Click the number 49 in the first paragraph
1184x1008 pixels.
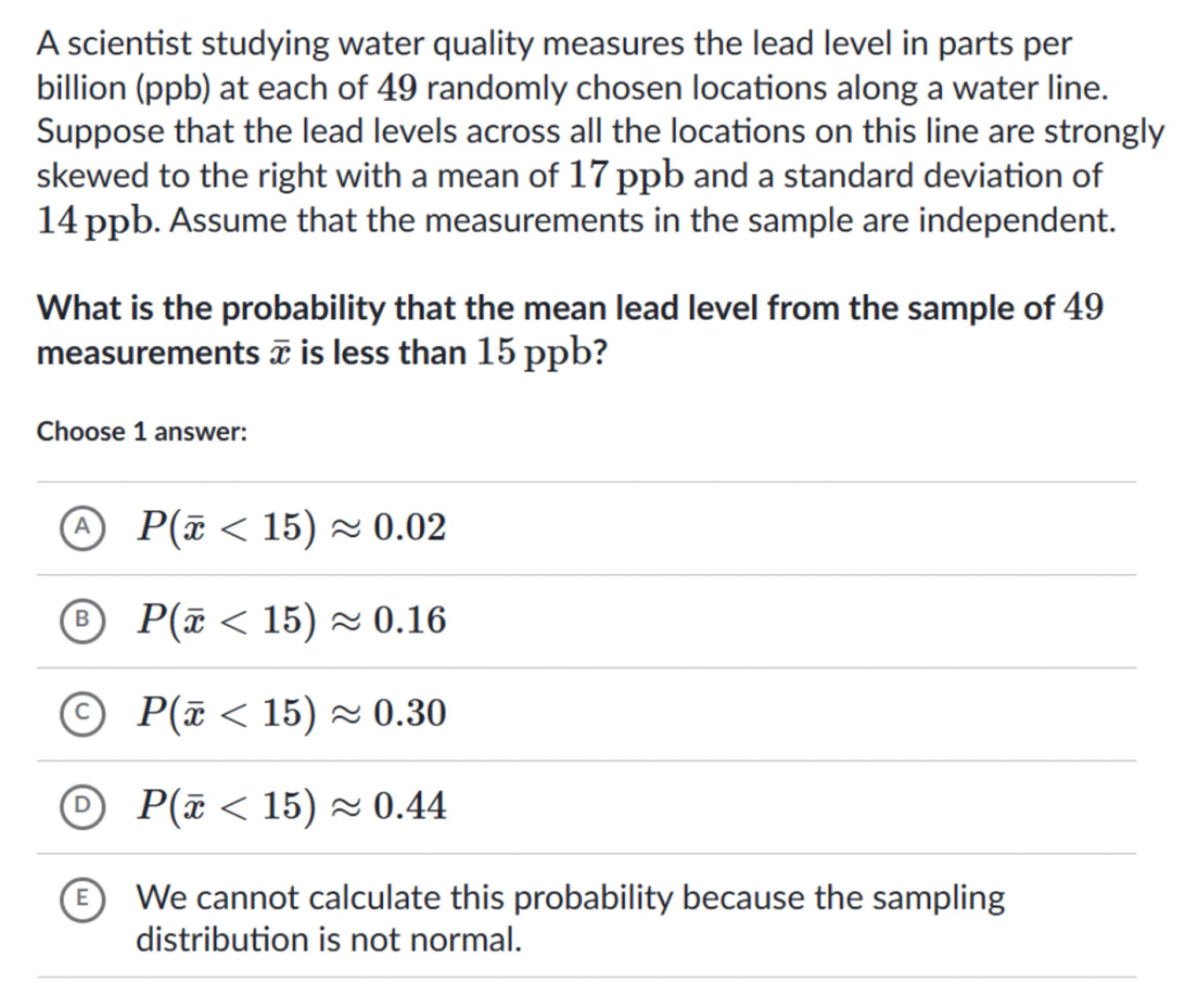pyautogui.click(x=397, y=88)
